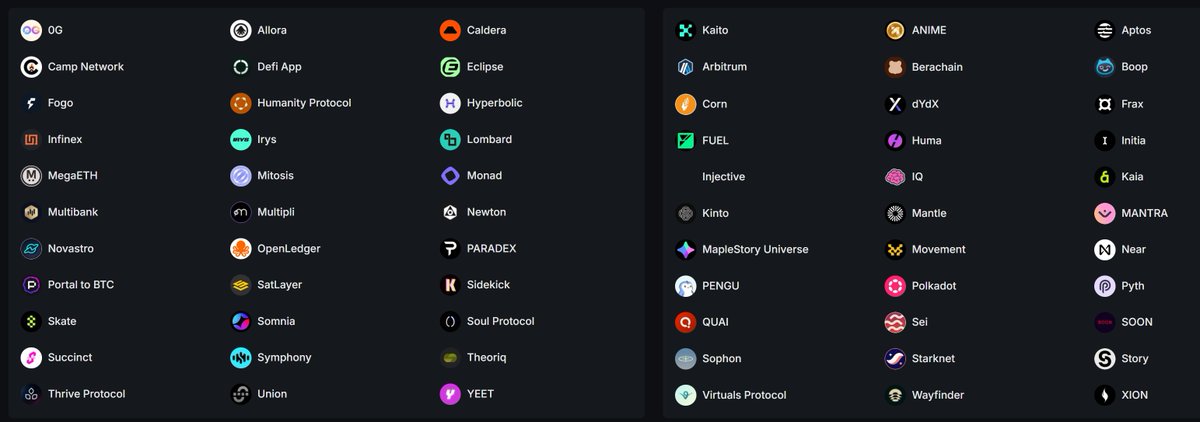Click the Arbitrum logo icon
This screenshot has width=1200, height=422.
click(685, 67)
